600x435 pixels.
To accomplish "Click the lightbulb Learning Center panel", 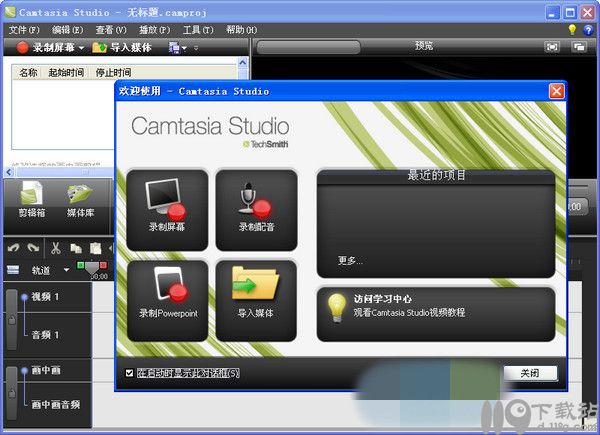I will pyautogui.click(x=436, y=314).
